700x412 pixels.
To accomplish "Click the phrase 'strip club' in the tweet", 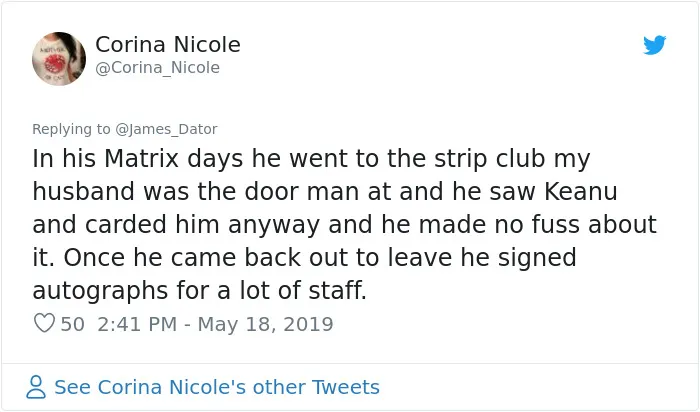I will coord(490,159).
